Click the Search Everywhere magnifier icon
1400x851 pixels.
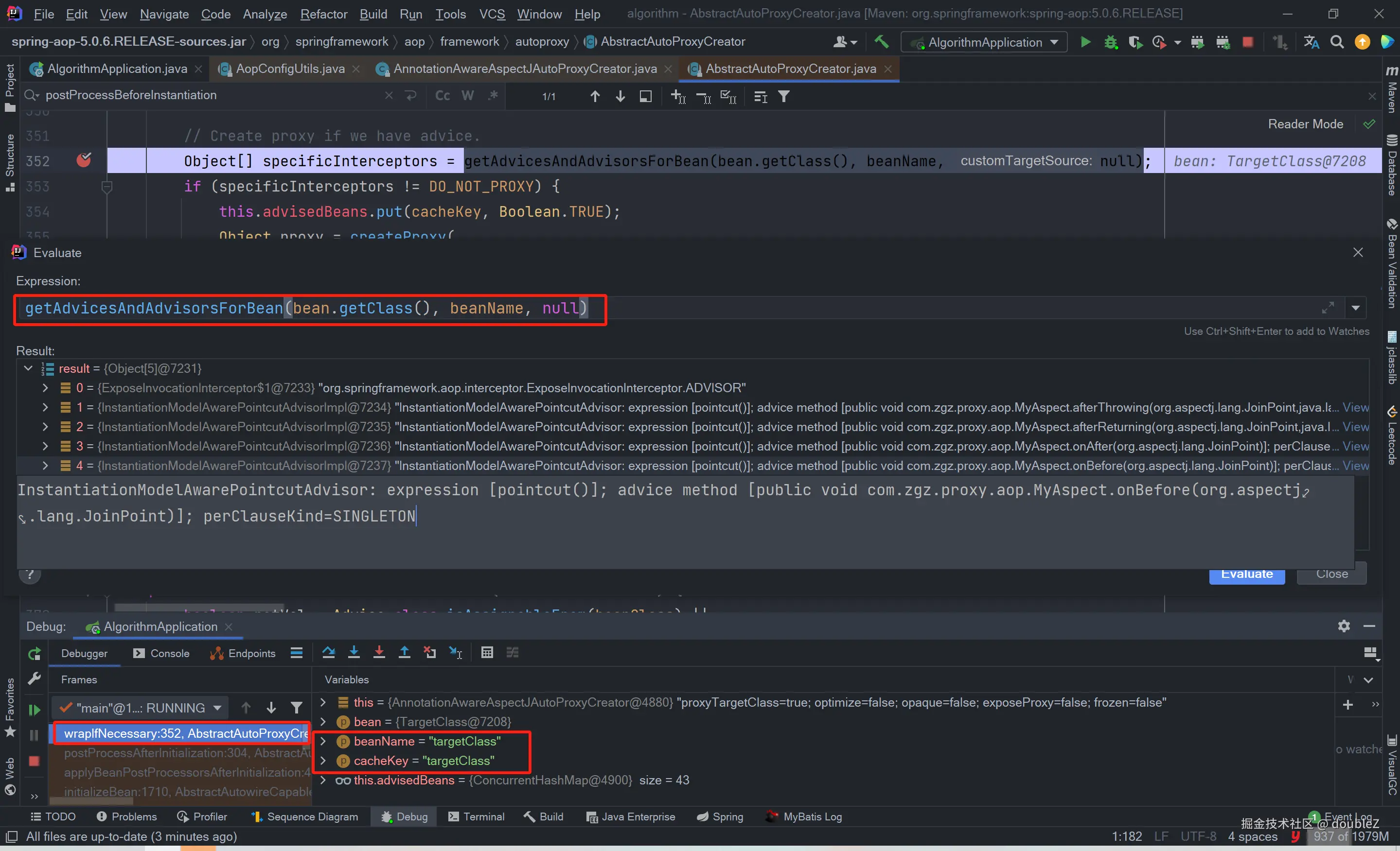1337,42
